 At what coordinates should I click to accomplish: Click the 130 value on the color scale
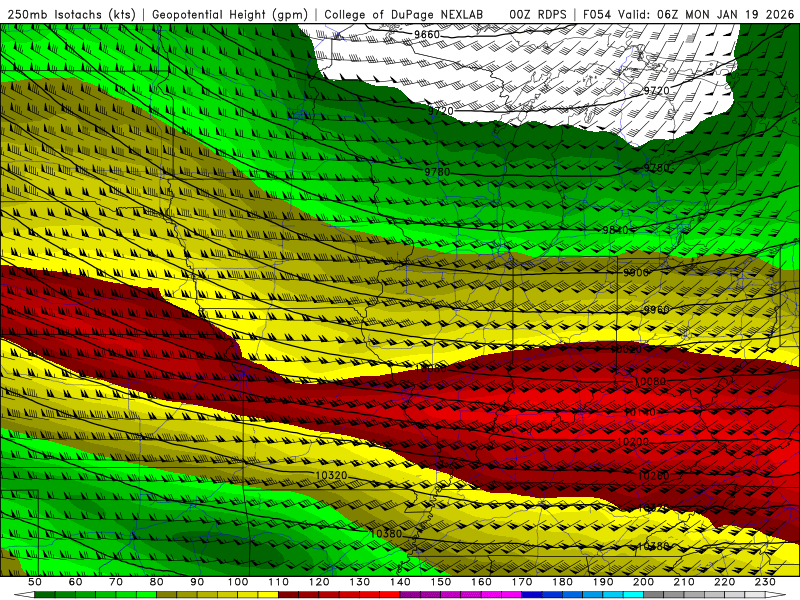(359, 582)
